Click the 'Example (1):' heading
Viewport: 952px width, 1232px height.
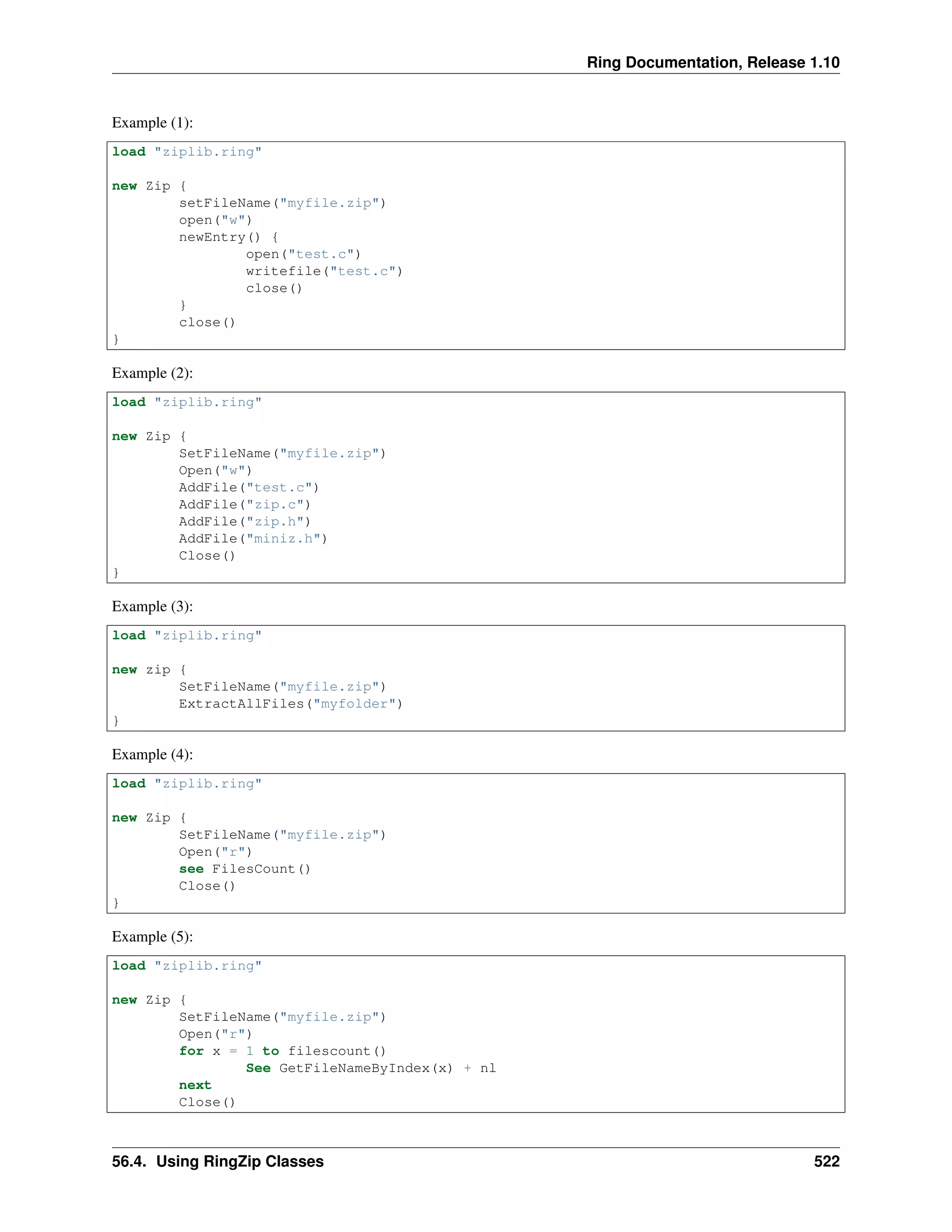click(152, 122)
